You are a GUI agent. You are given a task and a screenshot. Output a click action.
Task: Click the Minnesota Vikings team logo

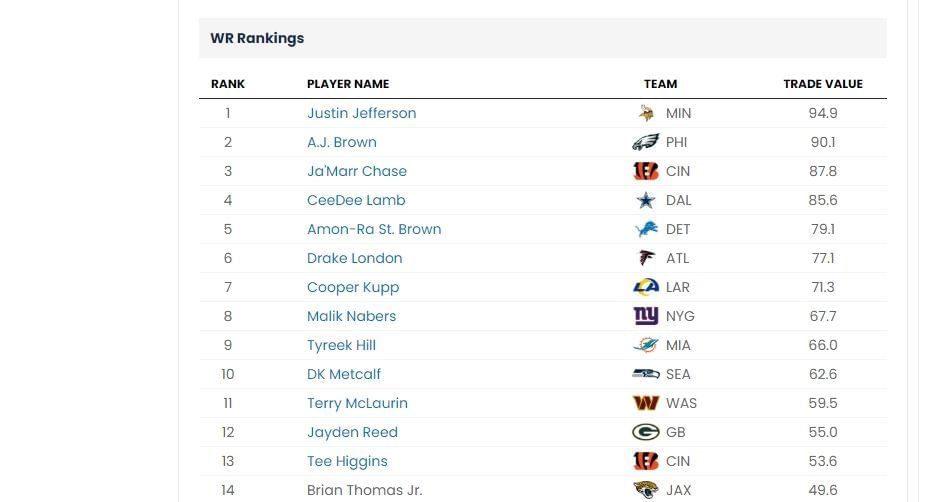(x=646, y=113)
